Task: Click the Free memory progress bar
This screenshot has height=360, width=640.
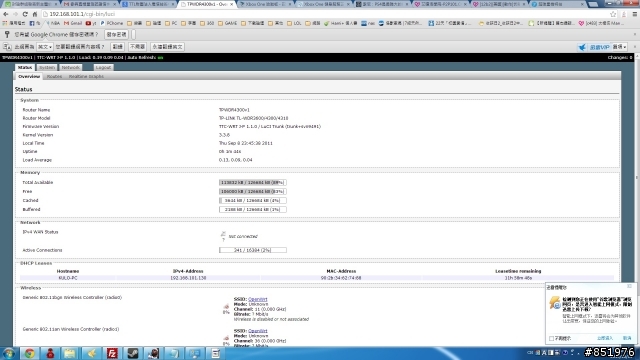Action: [253, 191]
